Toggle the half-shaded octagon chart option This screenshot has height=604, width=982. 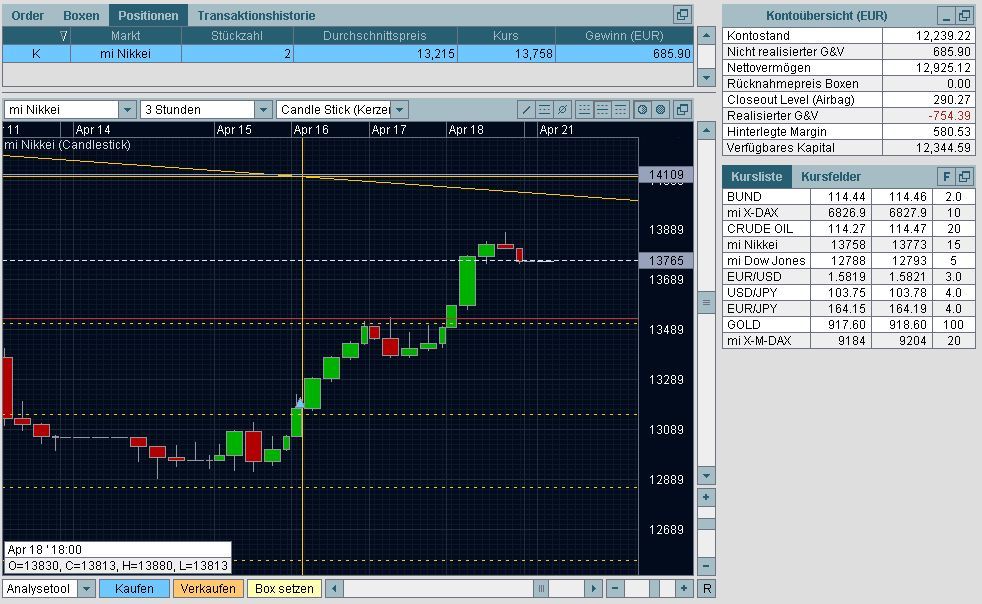click(x=642, y=110)
